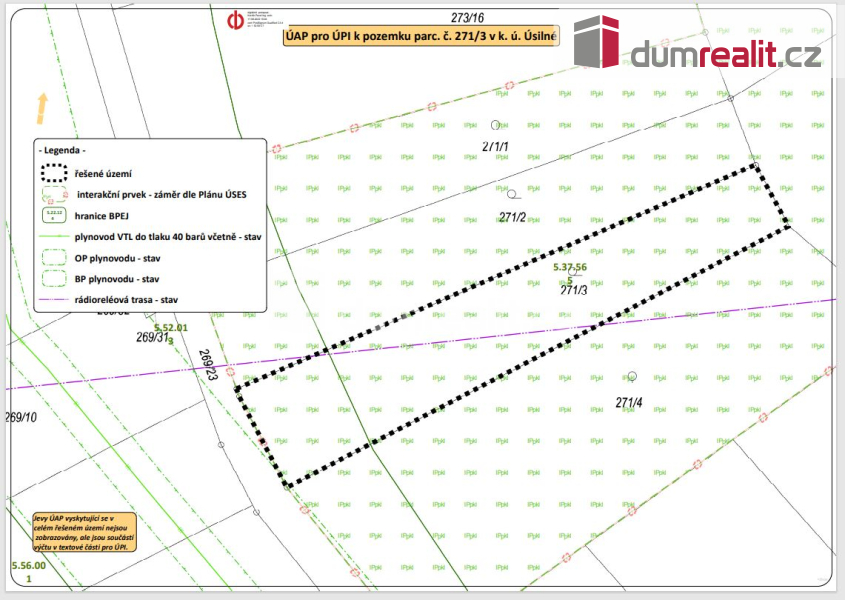Select parcel label 271/2
This screenshot has height=600, width=845.
coord(512,217)
